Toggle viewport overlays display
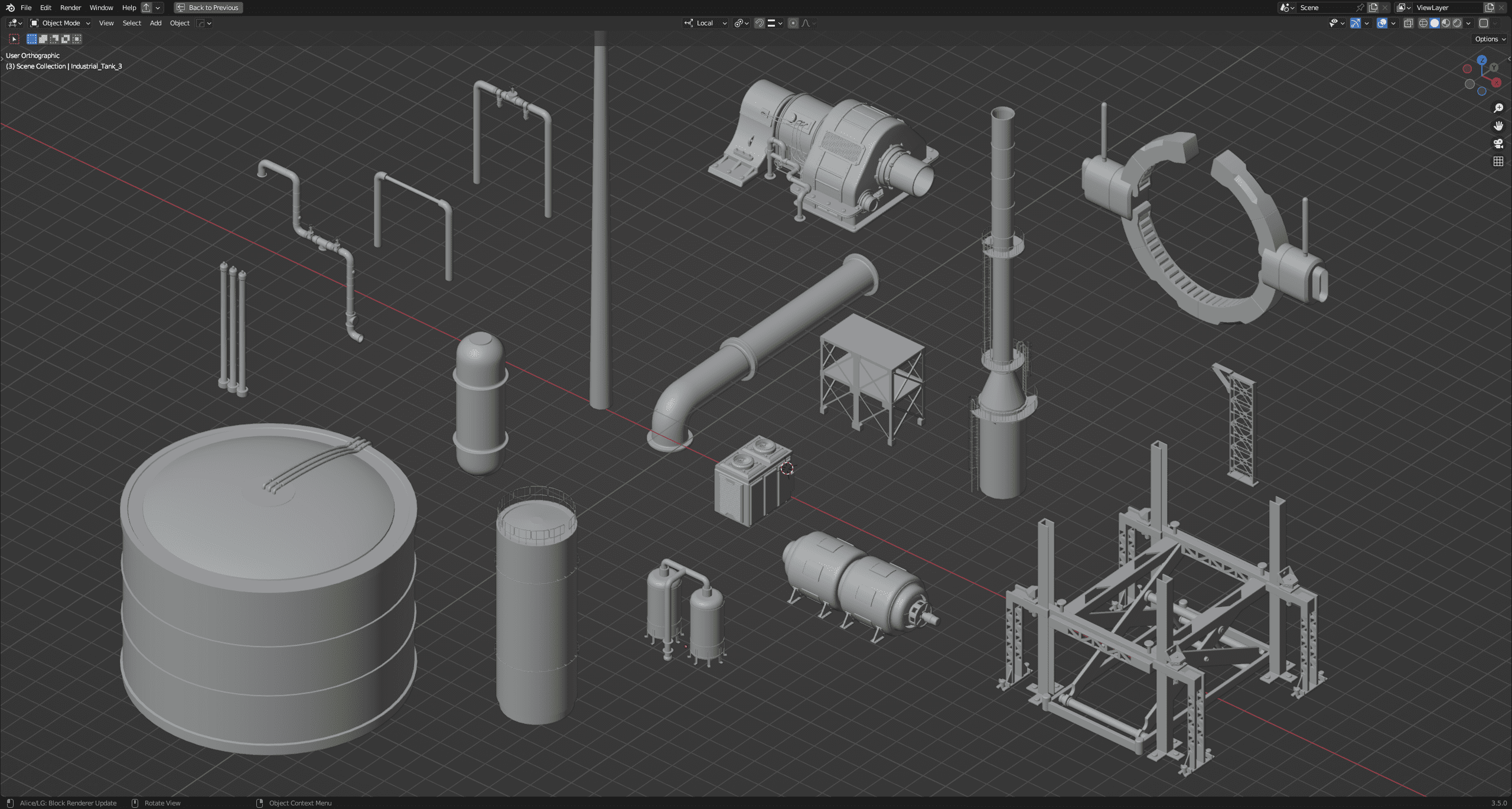The image size is (1512, 809). coord(1382,23)
